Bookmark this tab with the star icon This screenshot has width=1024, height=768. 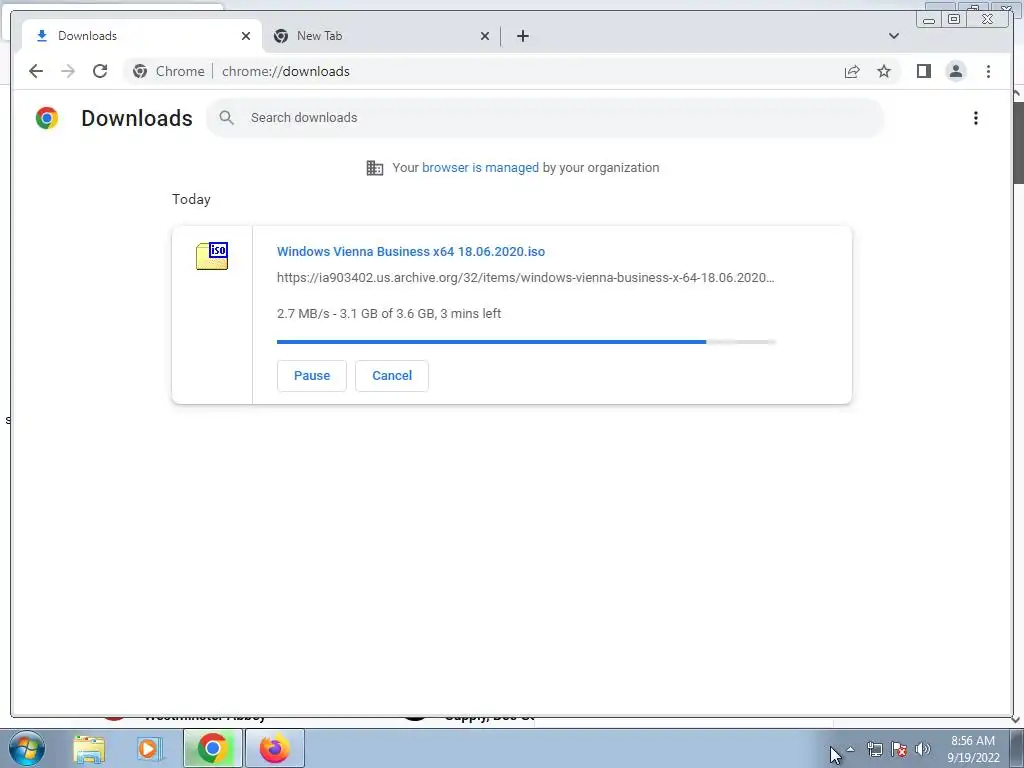pyautogui.click(x=884, y=71)
